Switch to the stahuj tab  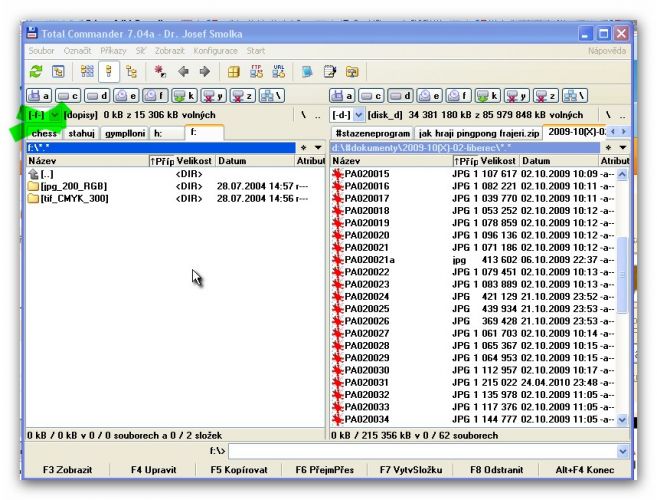coord(81,133)
